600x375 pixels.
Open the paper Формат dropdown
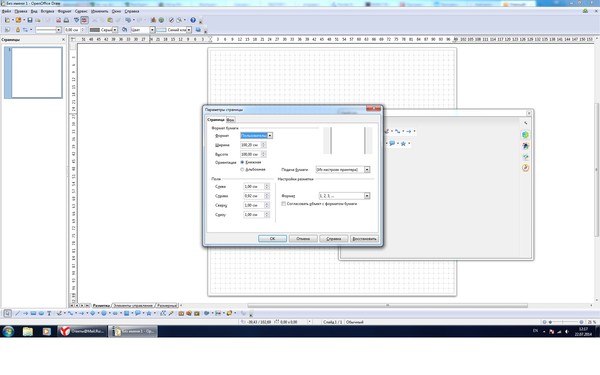pos(270,135)
